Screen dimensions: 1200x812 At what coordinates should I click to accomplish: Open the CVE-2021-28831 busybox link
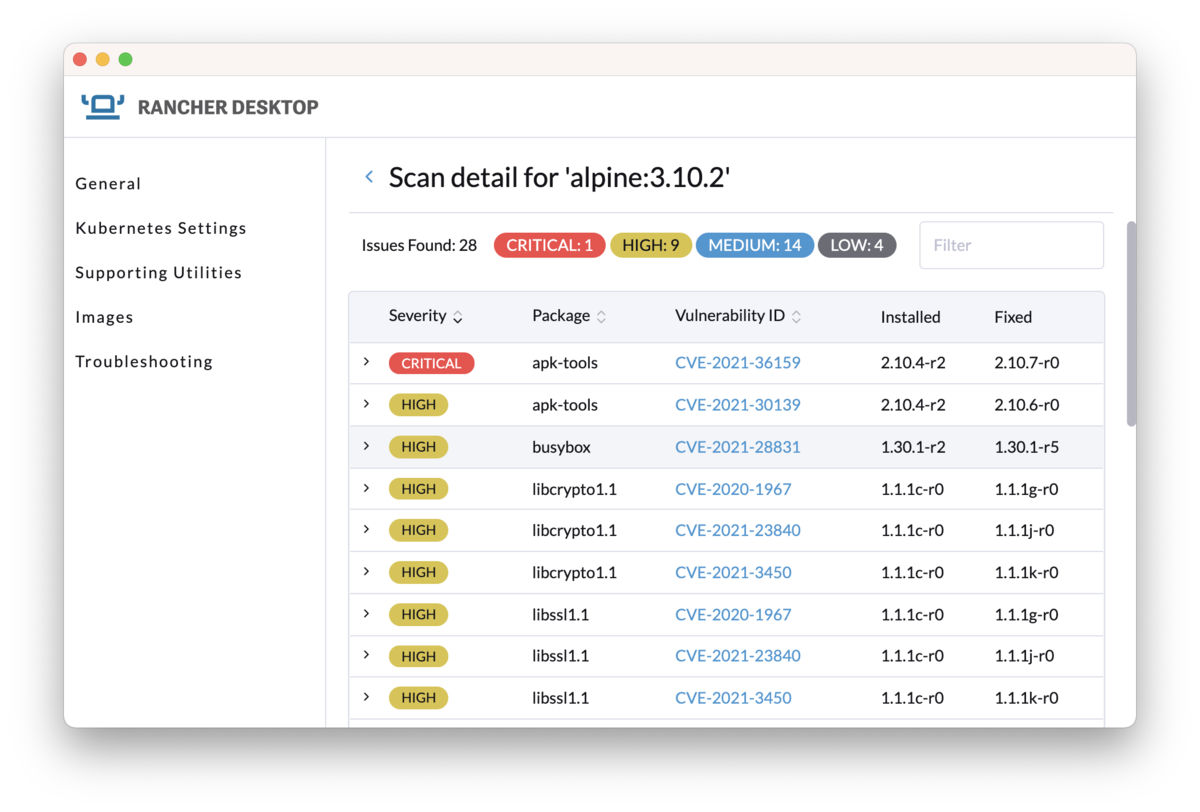tap(738, 447)
